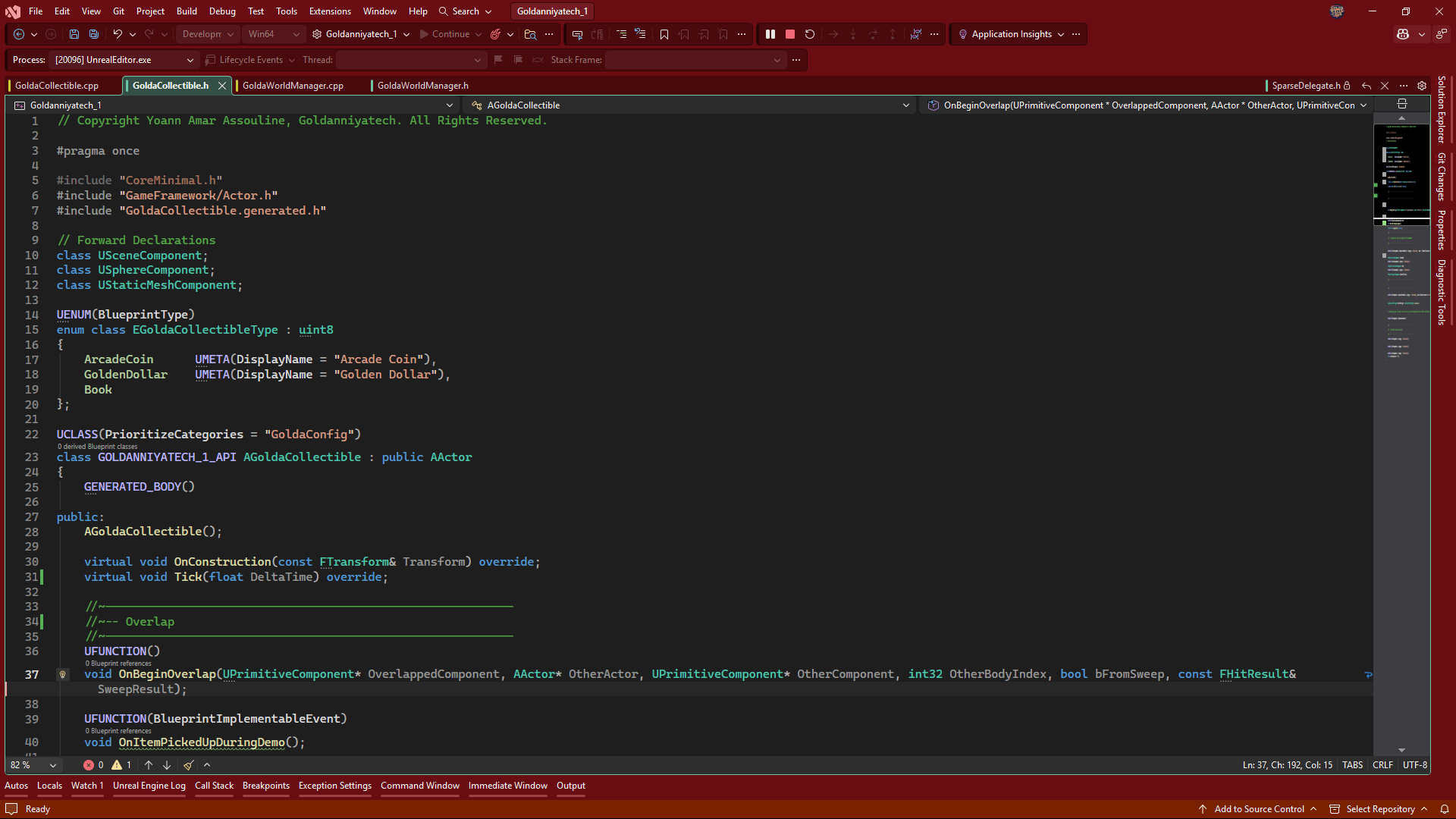Restart debugging with the restart icon
Viewport: 1456px width, 819px height.
(x=810, y=34)
